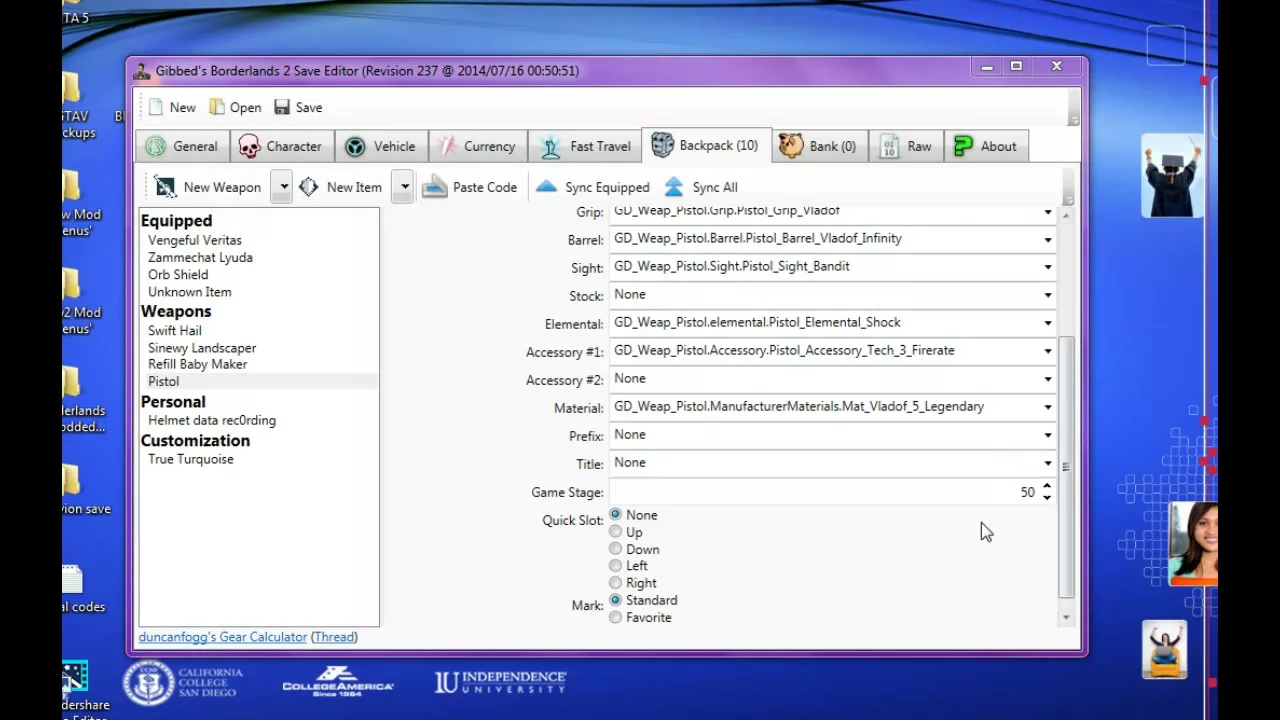This screenshot has height=720, width=1280.
Task: Click the Independence University logo
Action: tap(500, 682)
